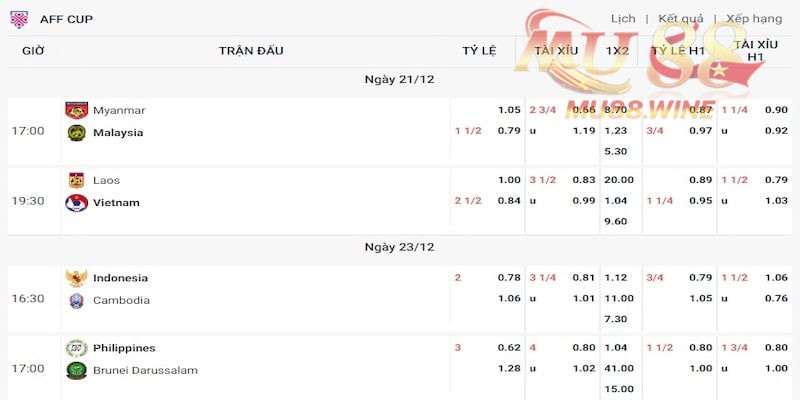Click the Malaysia team crest icon

point(76,132)
